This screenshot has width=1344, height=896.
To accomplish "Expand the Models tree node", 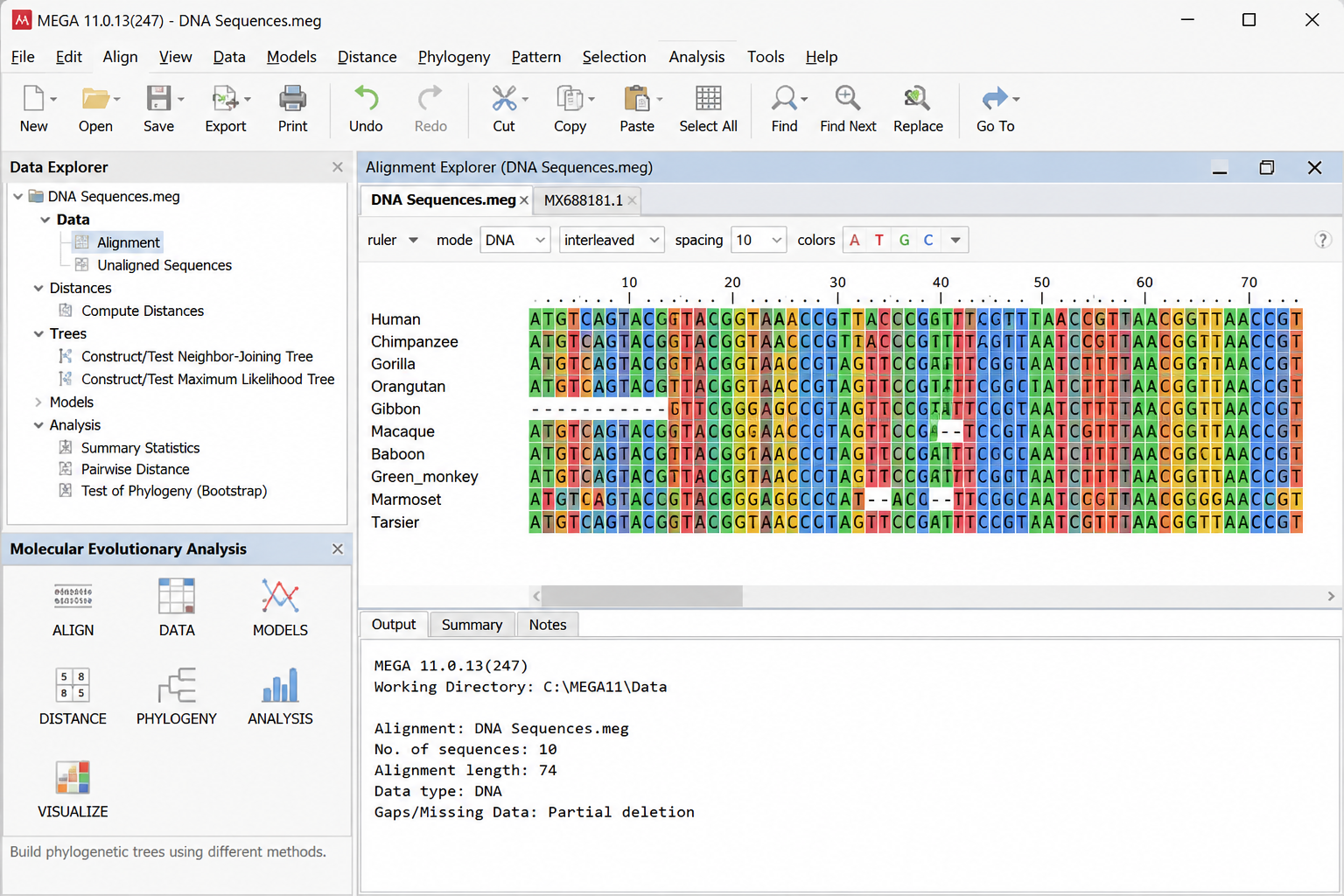I will pyautogui.click(x=38, y=402).
